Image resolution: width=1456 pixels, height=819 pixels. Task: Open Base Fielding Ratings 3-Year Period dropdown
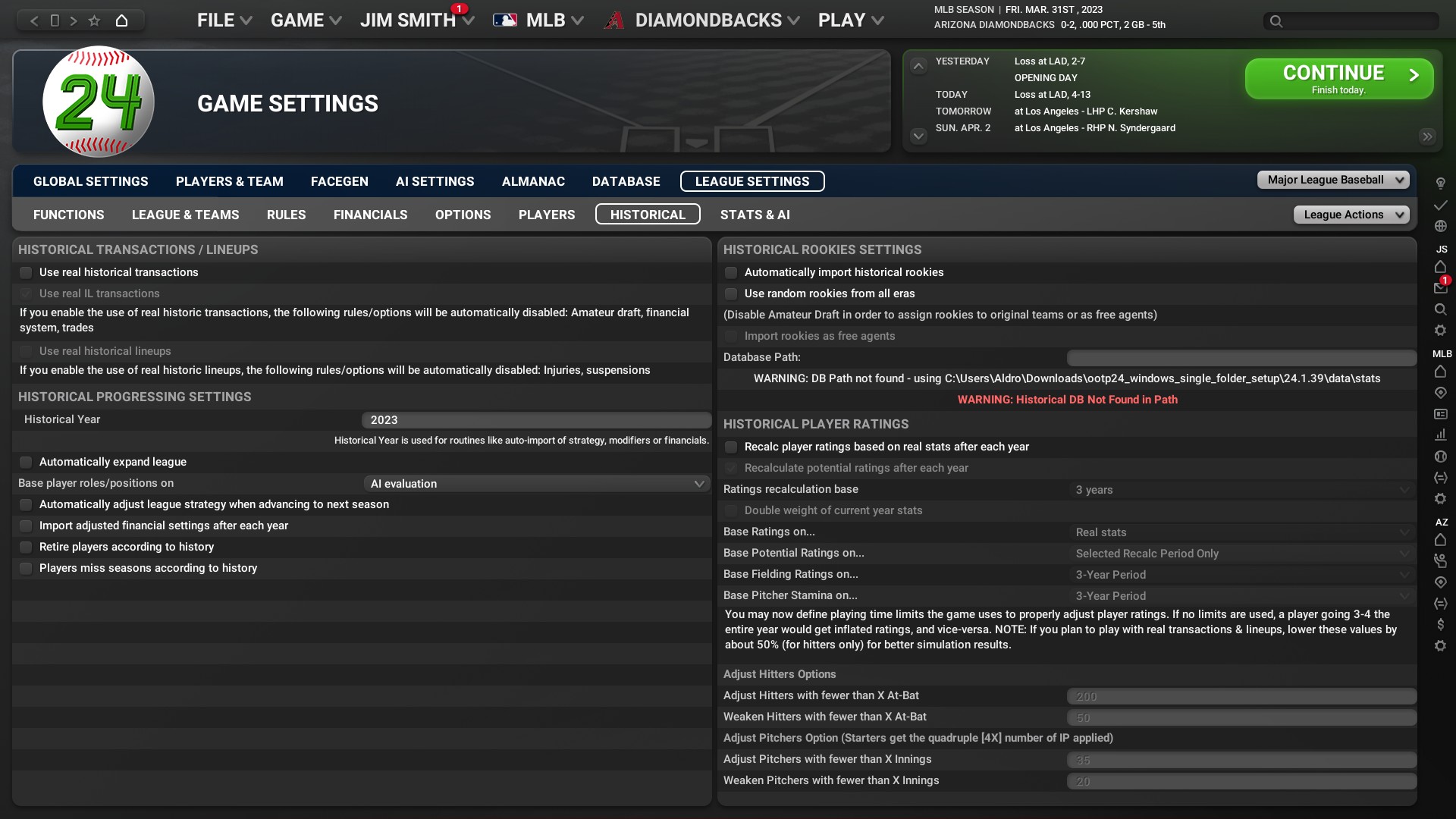coord(1241,575)
